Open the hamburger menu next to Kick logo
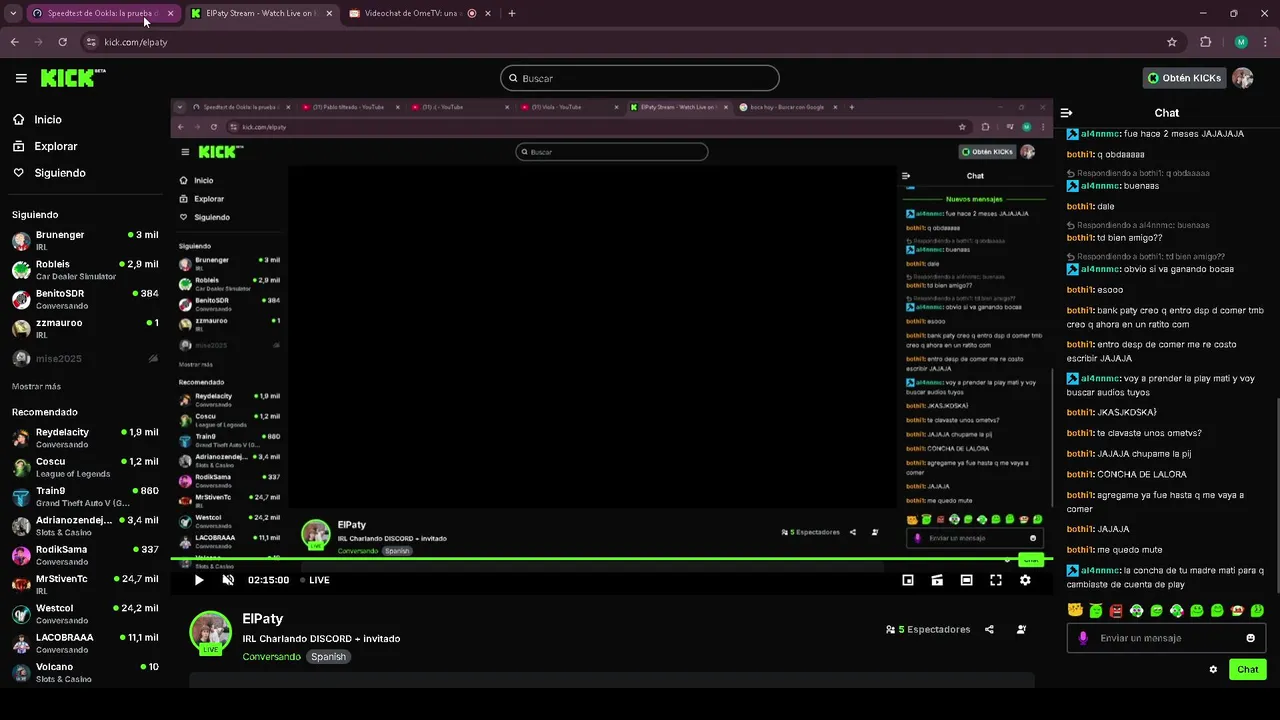The width and height of the screenshot is (1280, 720). tap(21, 78)
